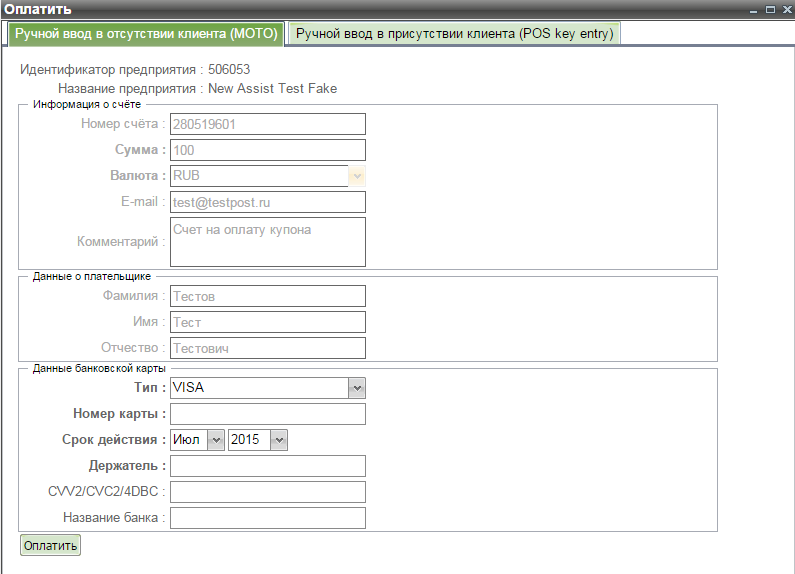Screen dimensions: 795x574
Task: Close the Оплатить dialog window
Action: (785, 8)
